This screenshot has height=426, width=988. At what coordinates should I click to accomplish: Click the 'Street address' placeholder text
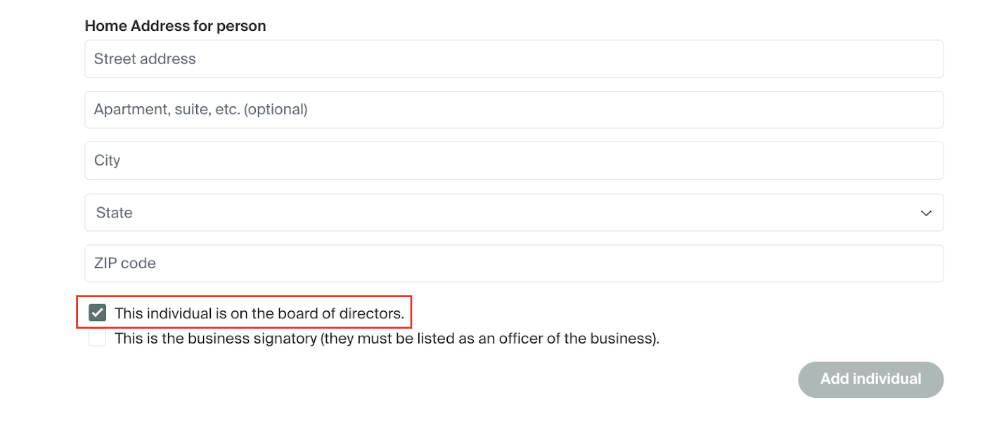(x=145, y=59)
